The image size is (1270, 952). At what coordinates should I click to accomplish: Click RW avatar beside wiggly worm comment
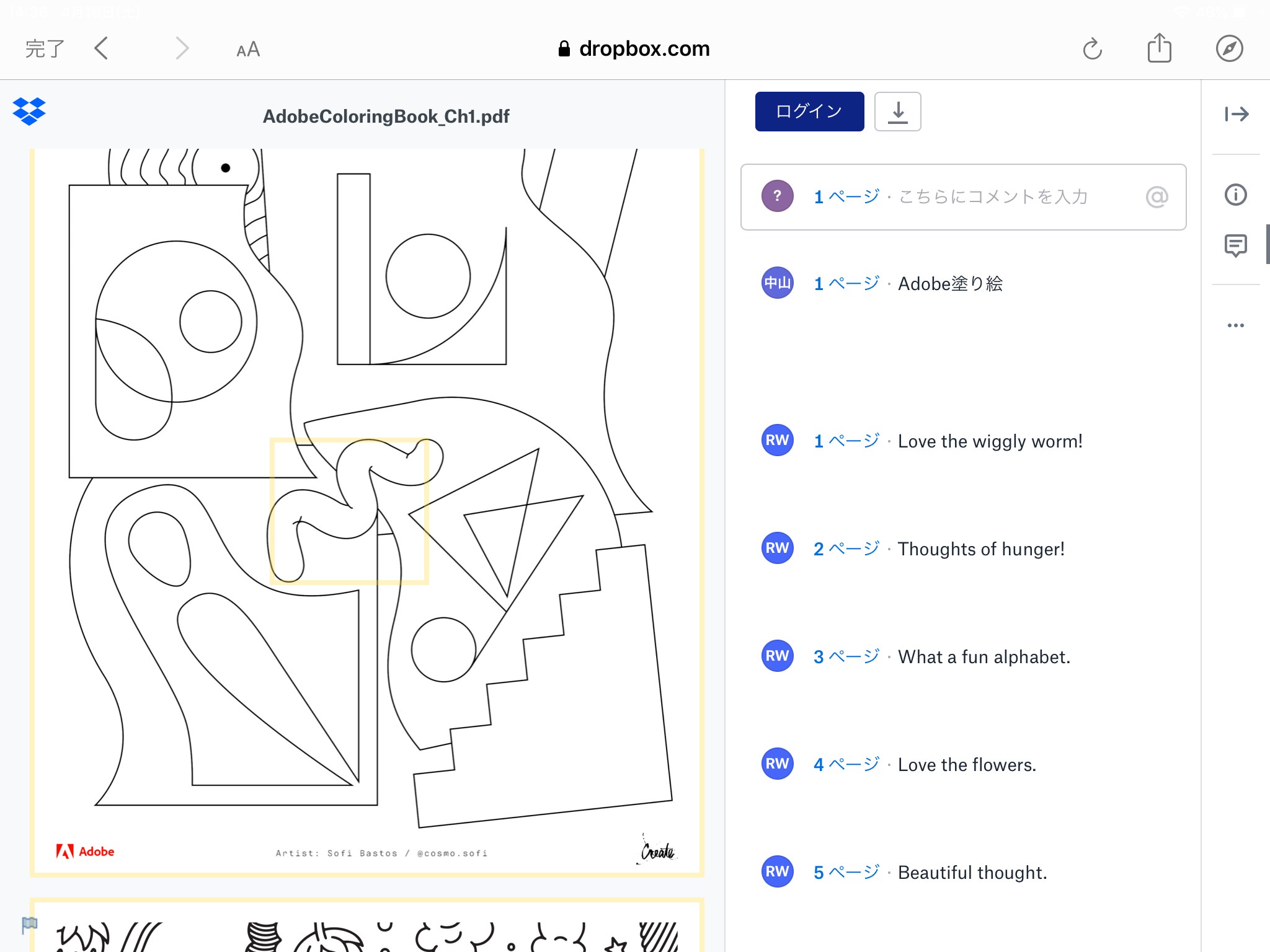(x=777, y=440)
